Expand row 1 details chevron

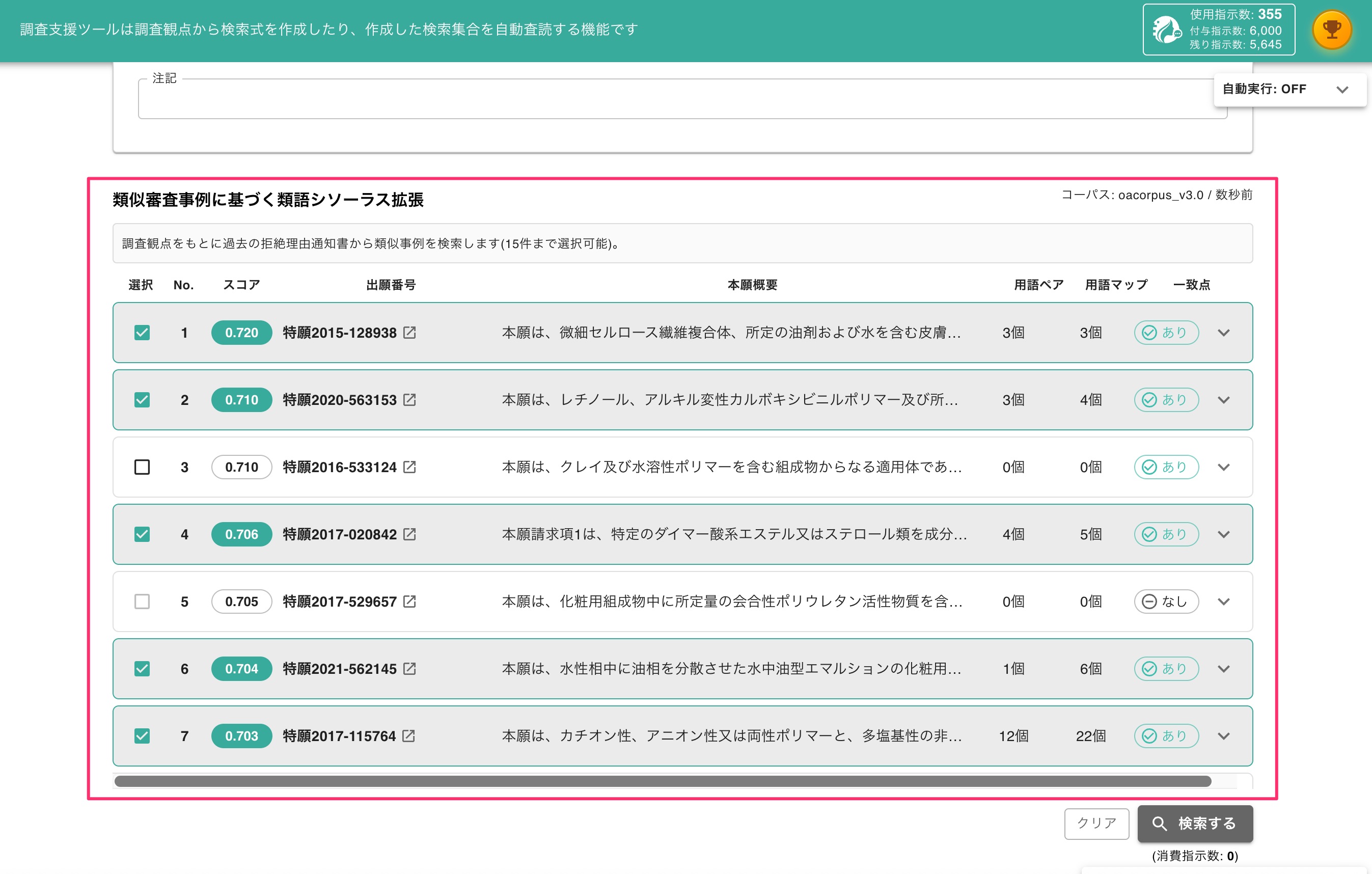tap(1223, 332)
